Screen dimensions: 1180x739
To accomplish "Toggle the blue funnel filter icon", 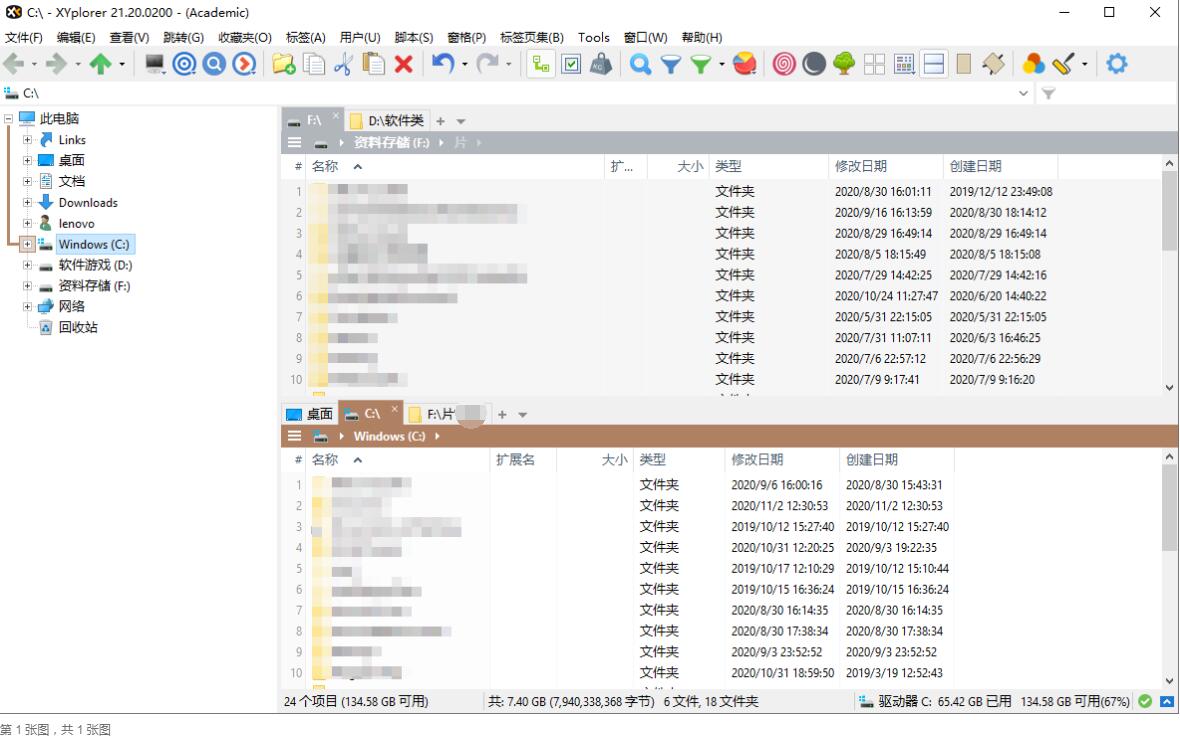I will [672, 63].
